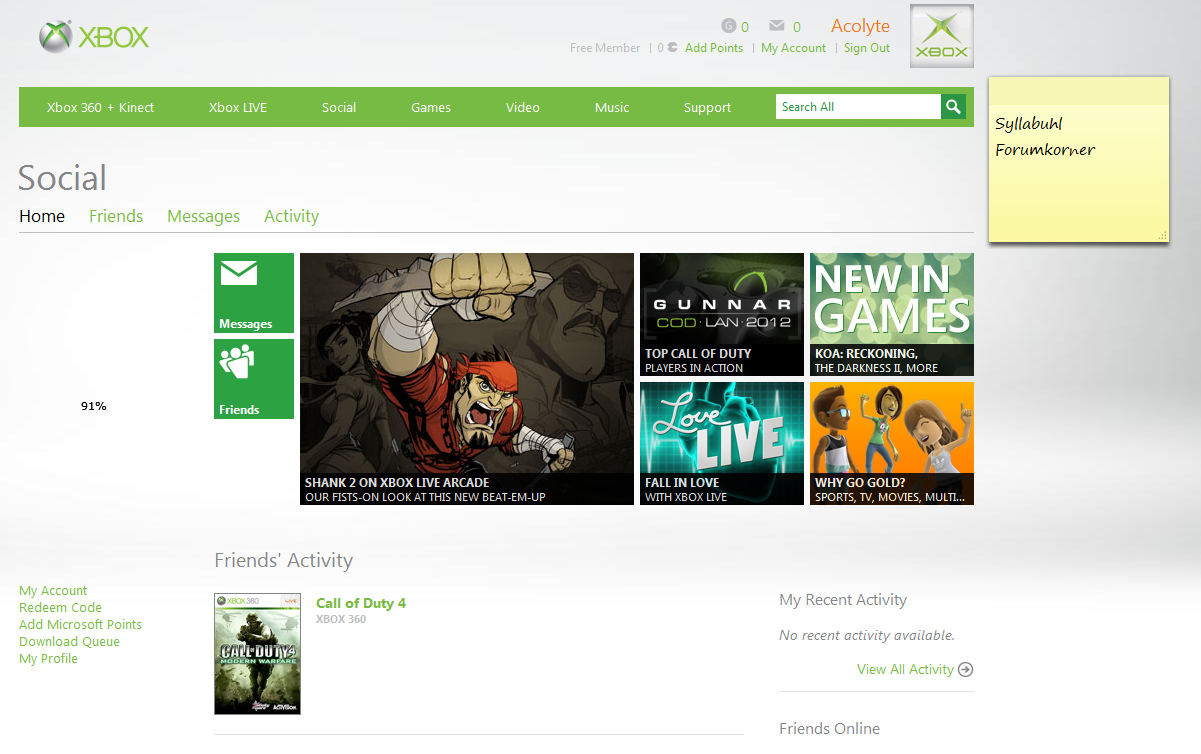Open Xbox 360 + Kinect menu
Screen dimensions: 1201x754
pyautogui.click(x=100, y=107)
